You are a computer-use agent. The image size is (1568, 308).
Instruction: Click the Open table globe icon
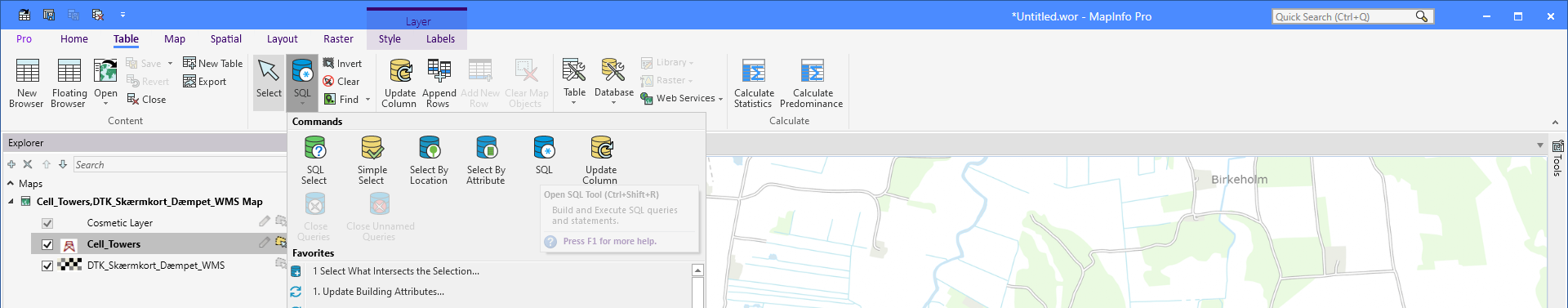click(105, 71)
